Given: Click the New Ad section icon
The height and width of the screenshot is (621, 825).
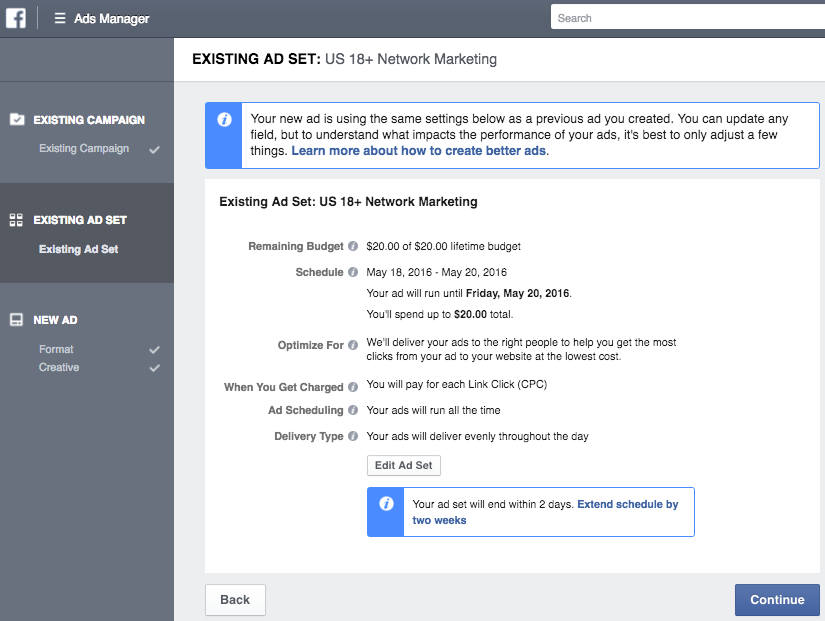Looking at the screenshot, I should 16,320.
